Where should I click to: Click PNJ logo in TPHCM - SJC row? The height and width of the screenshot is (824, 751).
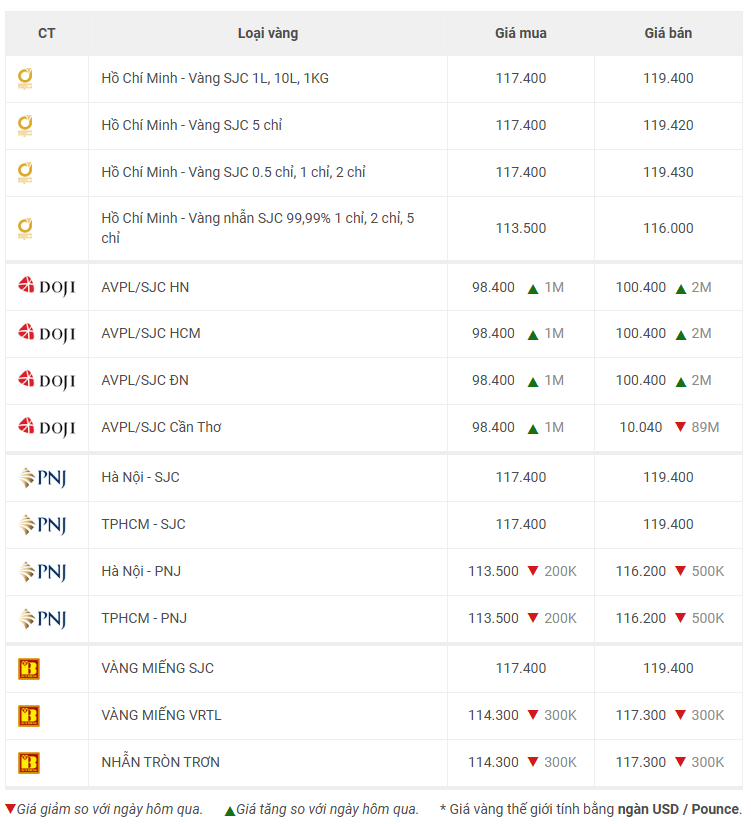43,524
